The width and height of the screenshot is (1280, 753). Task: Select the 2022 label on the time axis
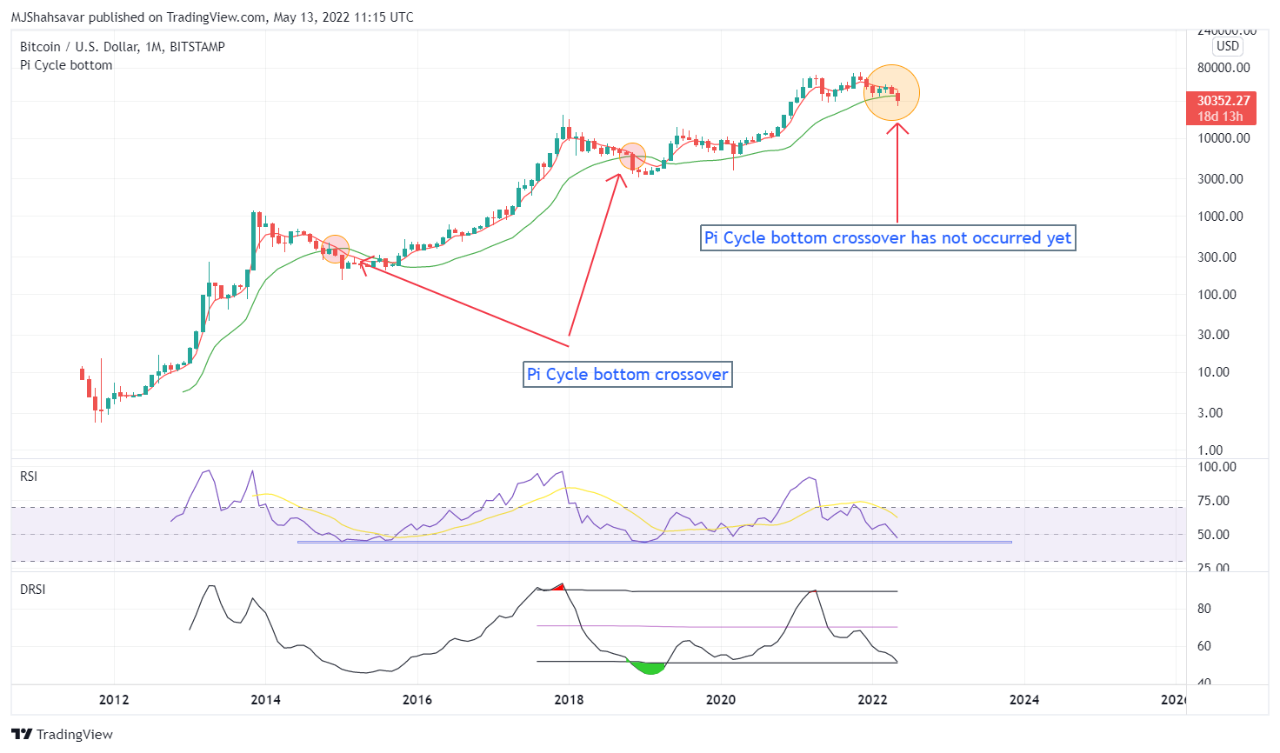coord(873,700)
